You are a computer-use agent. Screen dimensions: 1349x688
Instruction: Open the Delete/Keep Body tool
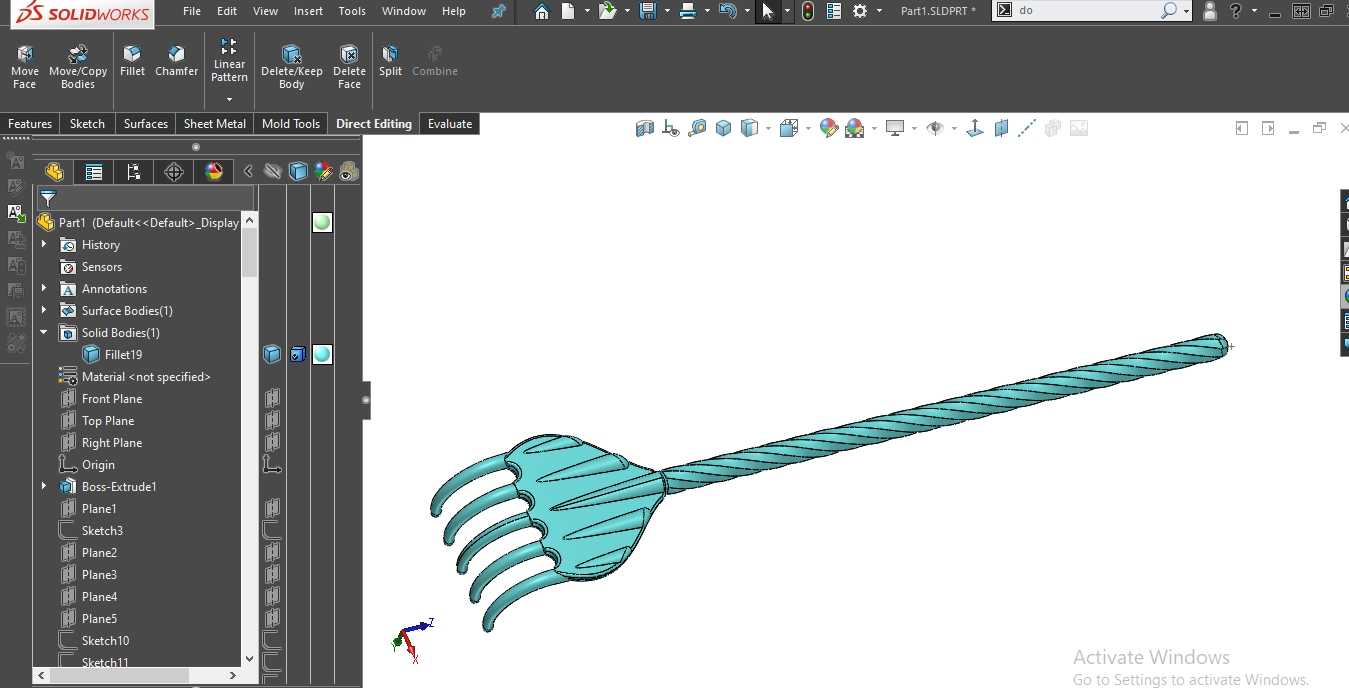pos(292,67)
